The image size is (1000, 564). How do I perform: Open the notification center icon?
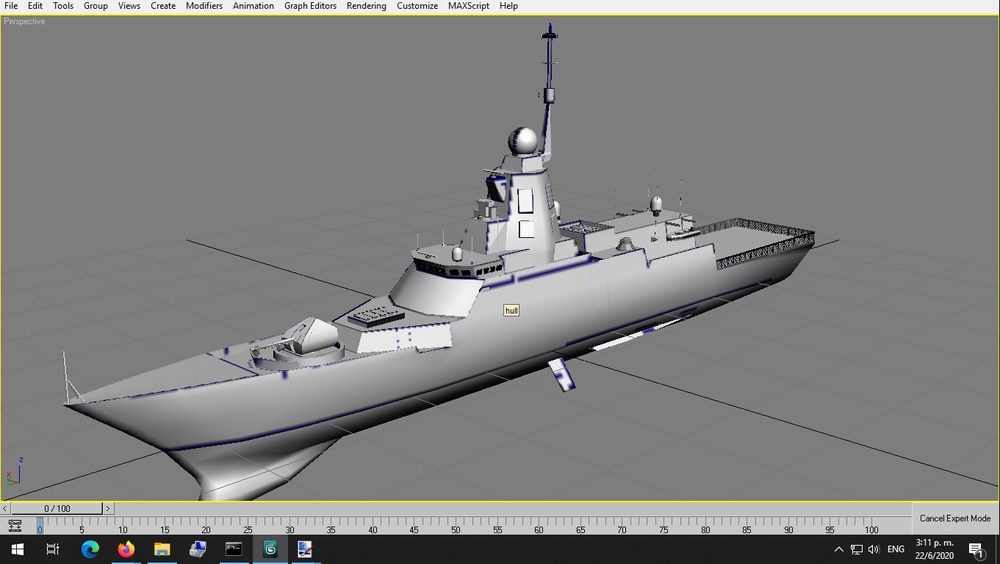(x=976, y=549)
